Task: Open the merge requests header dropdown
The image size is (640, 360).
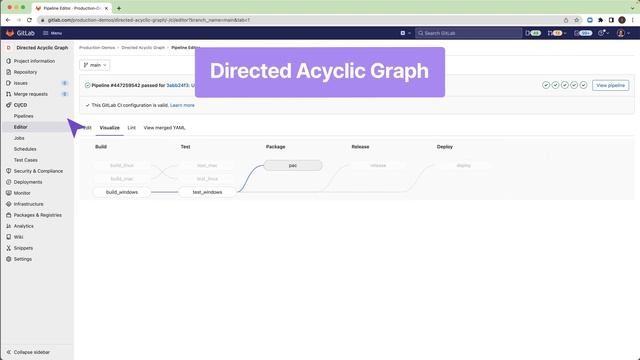Action: (x=557, y=33)
